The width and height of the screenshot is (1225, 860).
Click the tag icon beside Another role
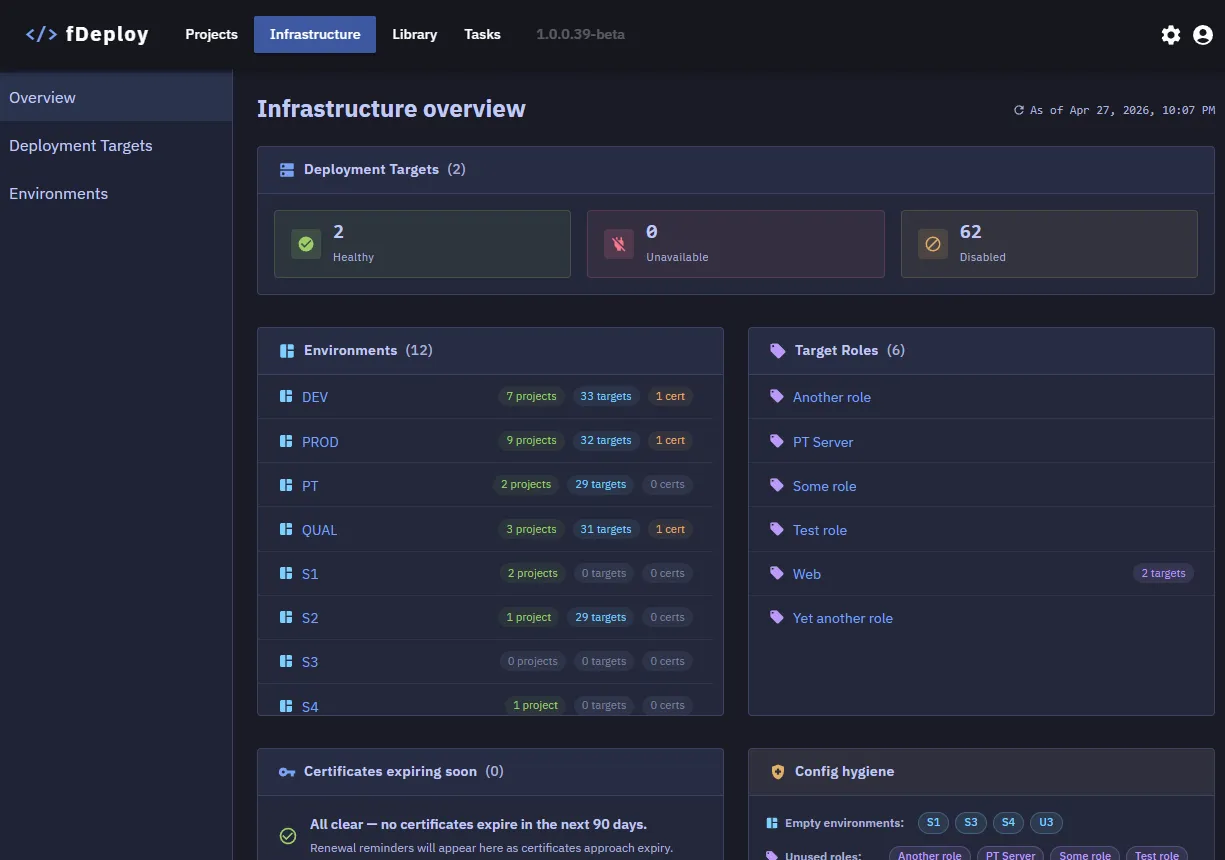777,397
